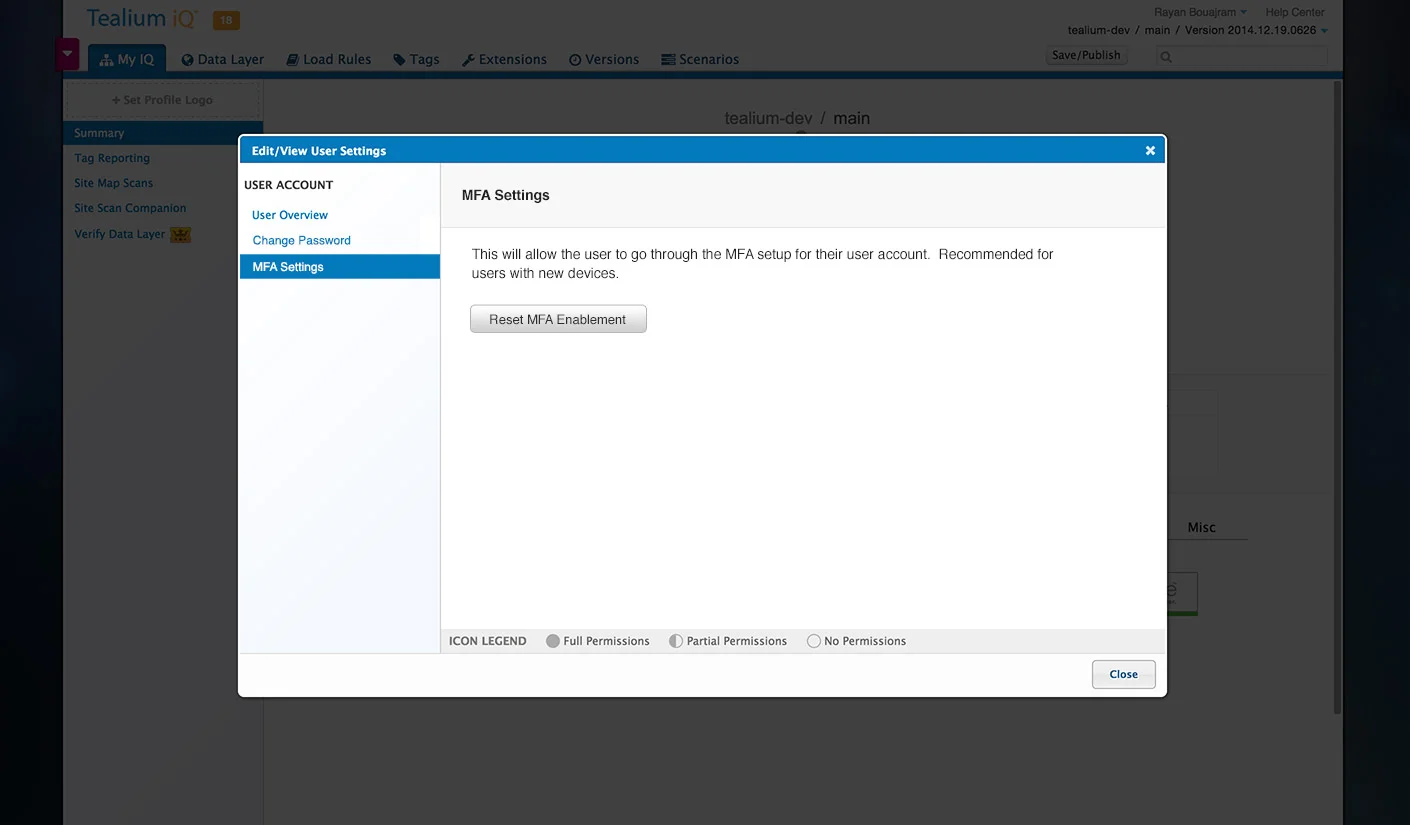Expand the version selector dropdown arrow
Screen dimensions: 1410x825
pyautogui.click(x=1325, y=31)
